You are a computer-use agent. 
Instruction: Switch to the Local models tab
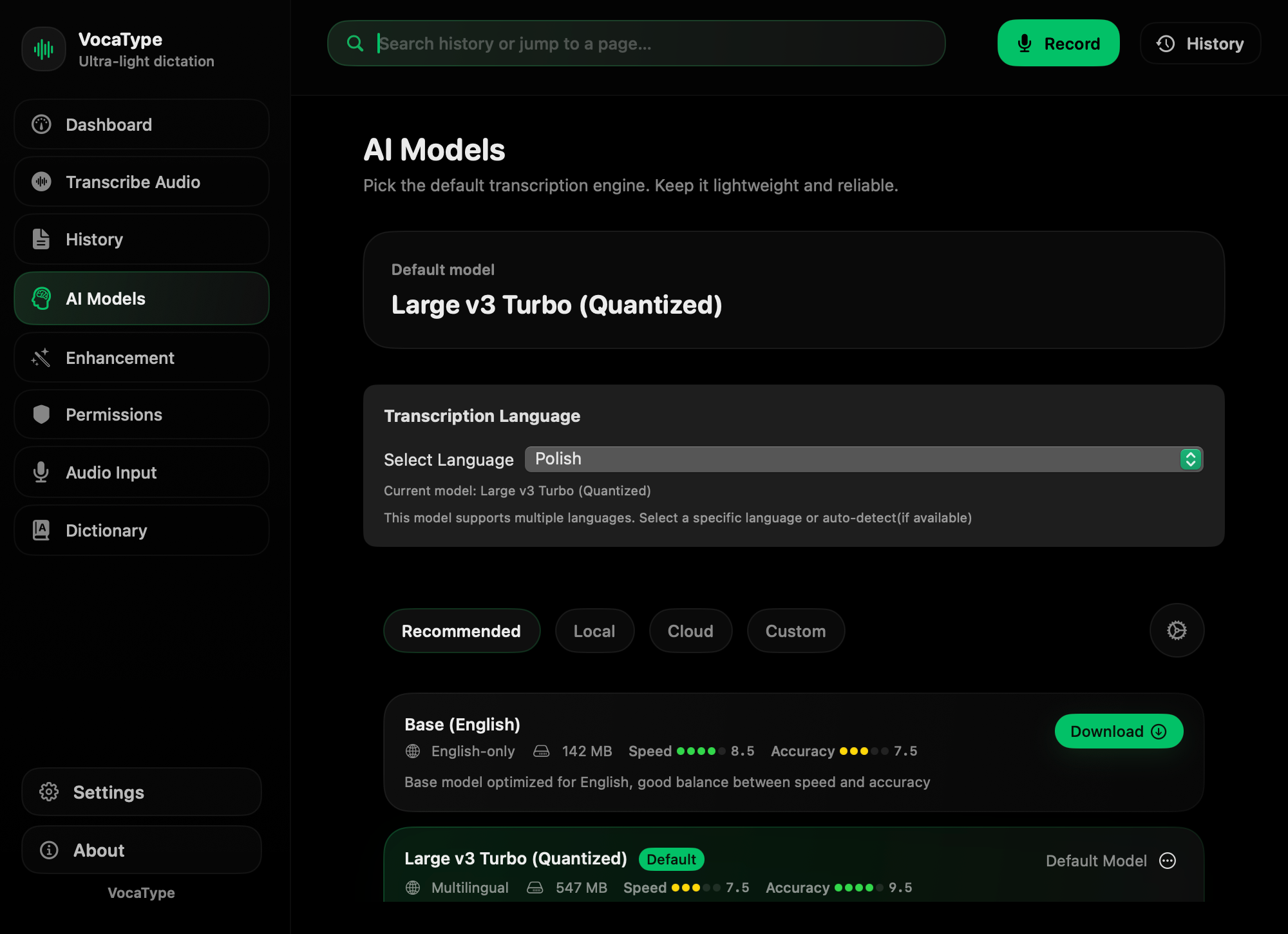click(x=594, y=631)
